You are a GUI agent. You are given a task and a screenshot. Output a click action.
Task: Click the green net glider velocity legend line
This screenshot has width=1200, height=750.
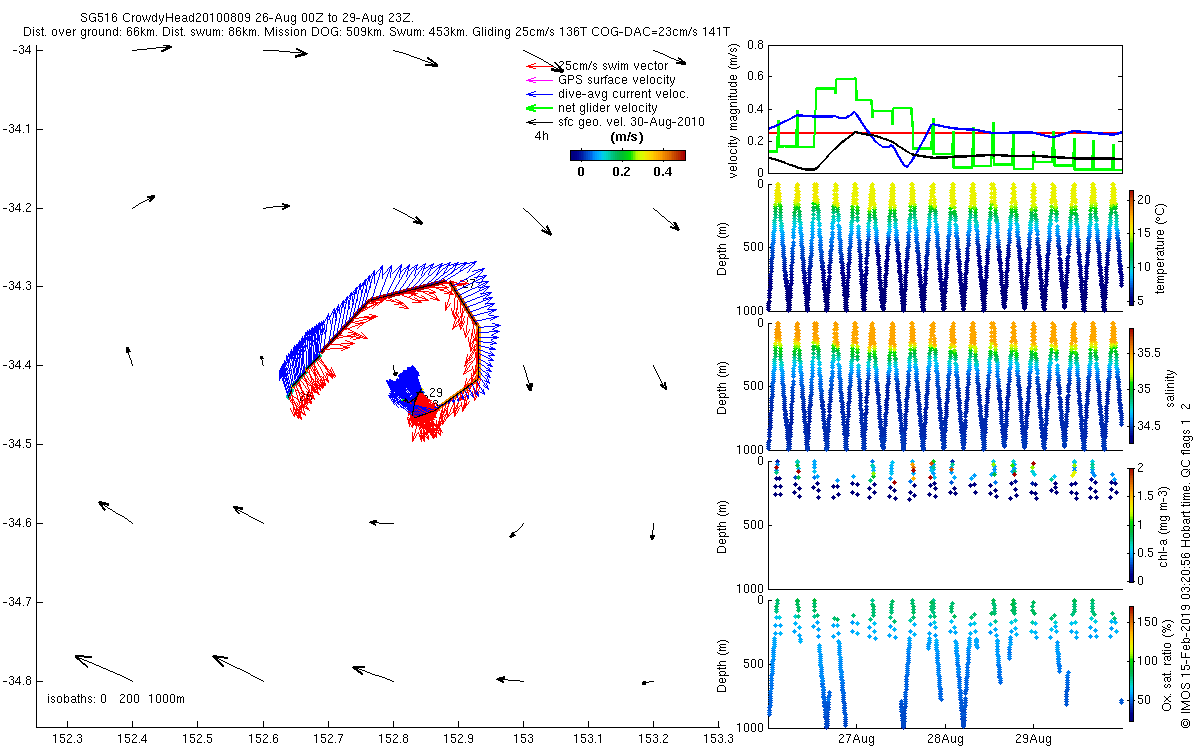coord(539,108)
